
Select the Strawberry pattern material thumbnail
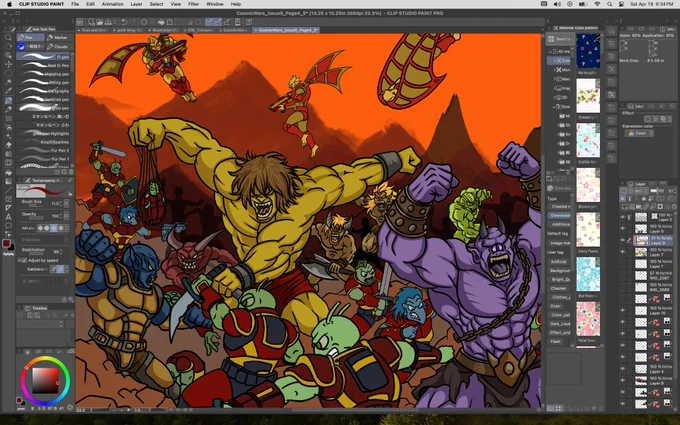pos(588,96)
